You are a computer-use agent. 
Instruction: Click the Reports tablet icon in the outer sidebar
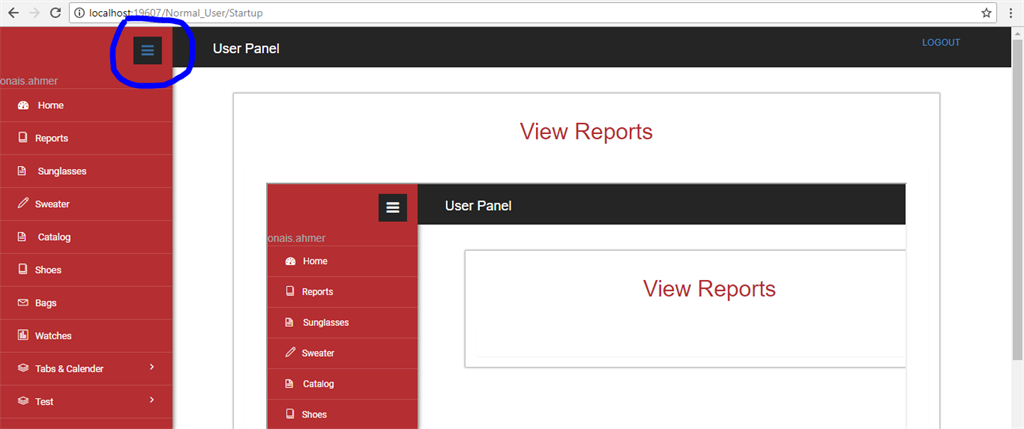pos(23,138)
